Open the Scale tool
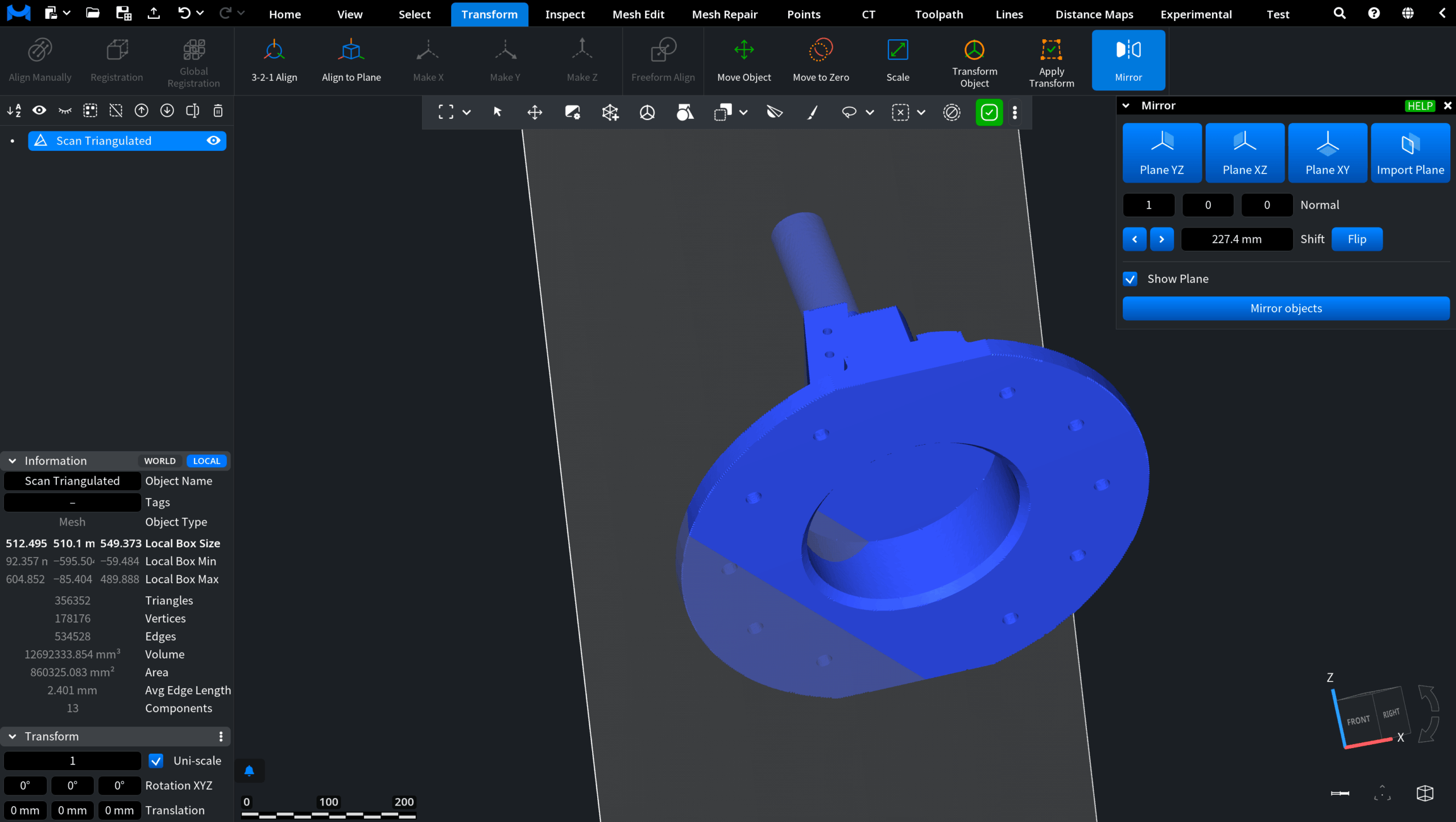Viewport: 1456px width, 822px height. pyautogui.click(x=897, y=60)
